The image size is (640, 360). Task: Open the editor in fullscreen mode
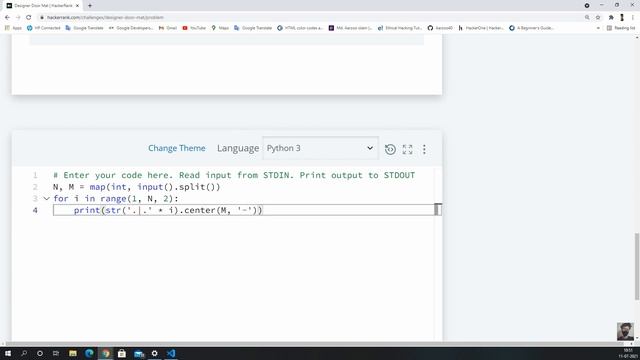point(407,149)
